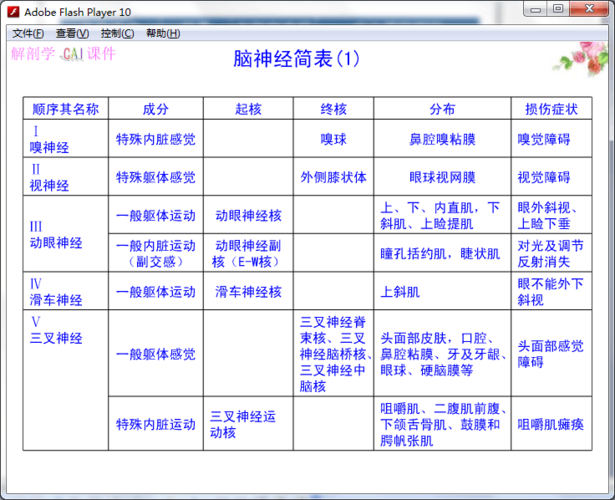The height and width of the screenshot is (500, 615).
Task: Click the Adobe Flash Player title bar icon
Action: [12, 9]
